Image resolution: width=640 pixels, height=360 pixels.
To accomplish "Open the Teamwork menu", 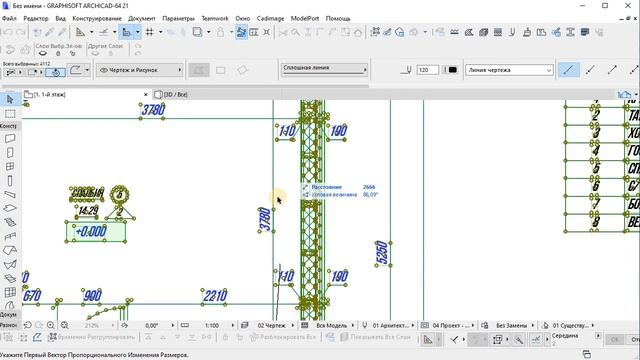I will coord(215,18).
